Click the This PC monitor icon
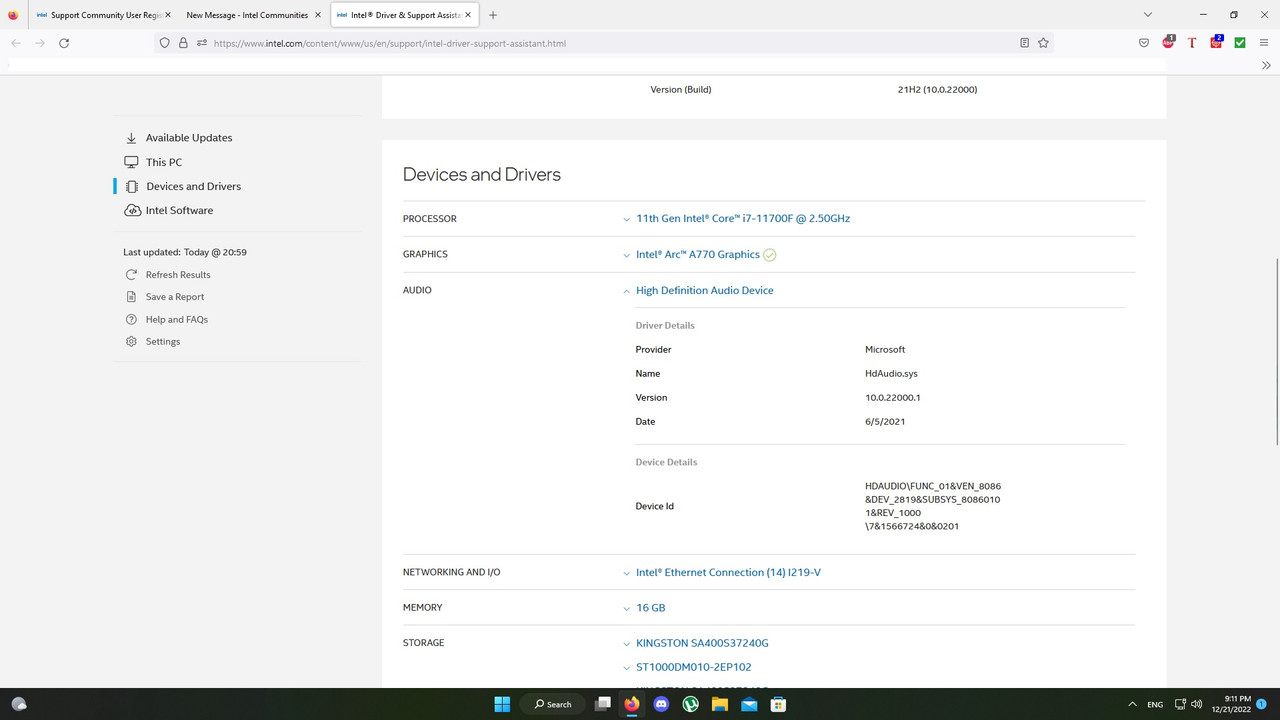The height and width of the screenshot is (720, 1280). [x=131, y=162]
